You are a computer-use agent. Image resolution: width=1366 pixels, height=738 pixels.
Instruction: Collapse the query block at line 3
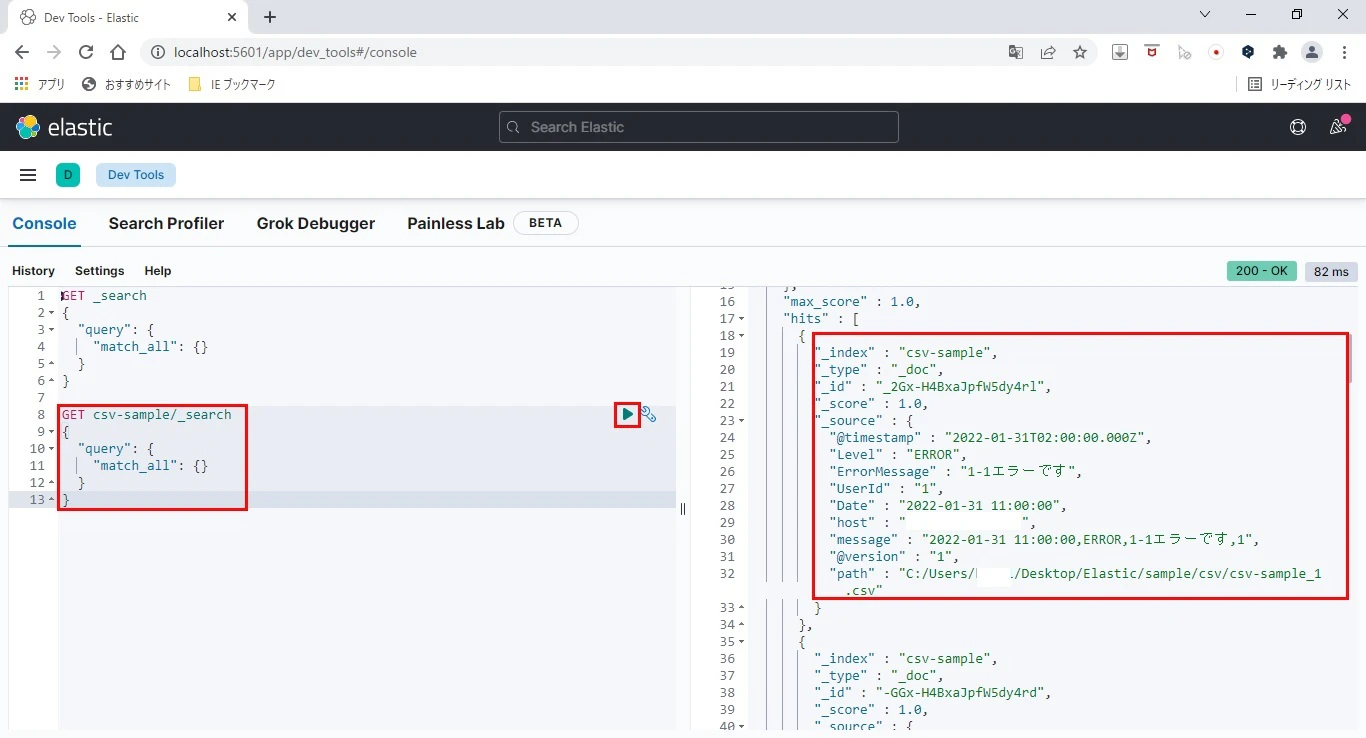click(x=51, y=330)
